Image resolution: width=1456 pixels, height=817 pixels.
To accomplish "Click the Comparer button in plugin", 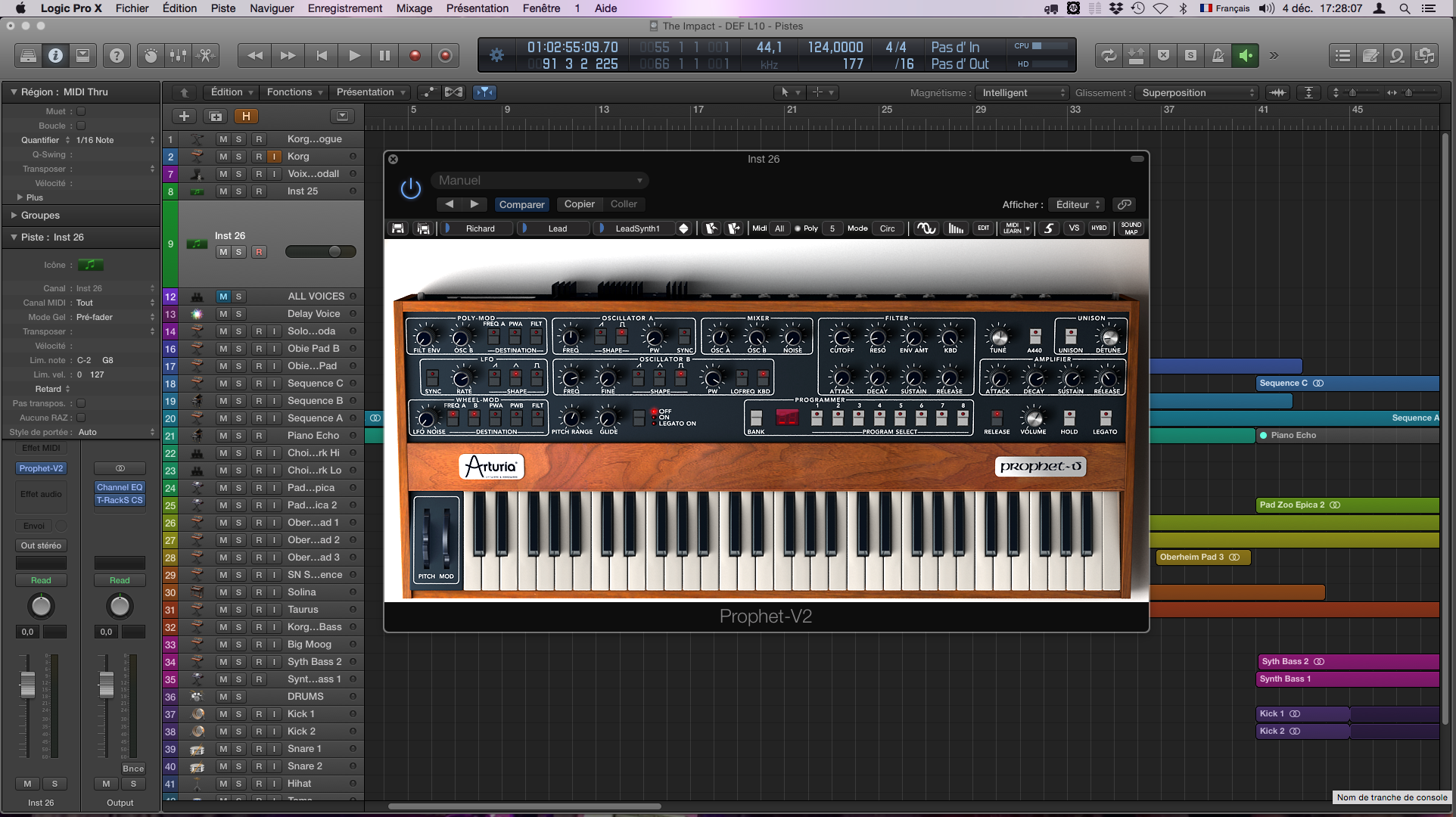I will pos(521,204).
